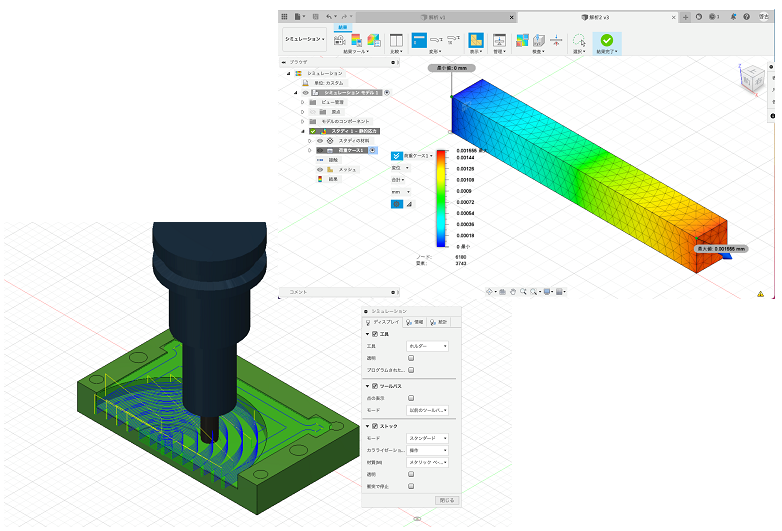Select the 結果 ribbon tab
The height and width of the screenshot is (531, 782).
[x=343, y=27]
